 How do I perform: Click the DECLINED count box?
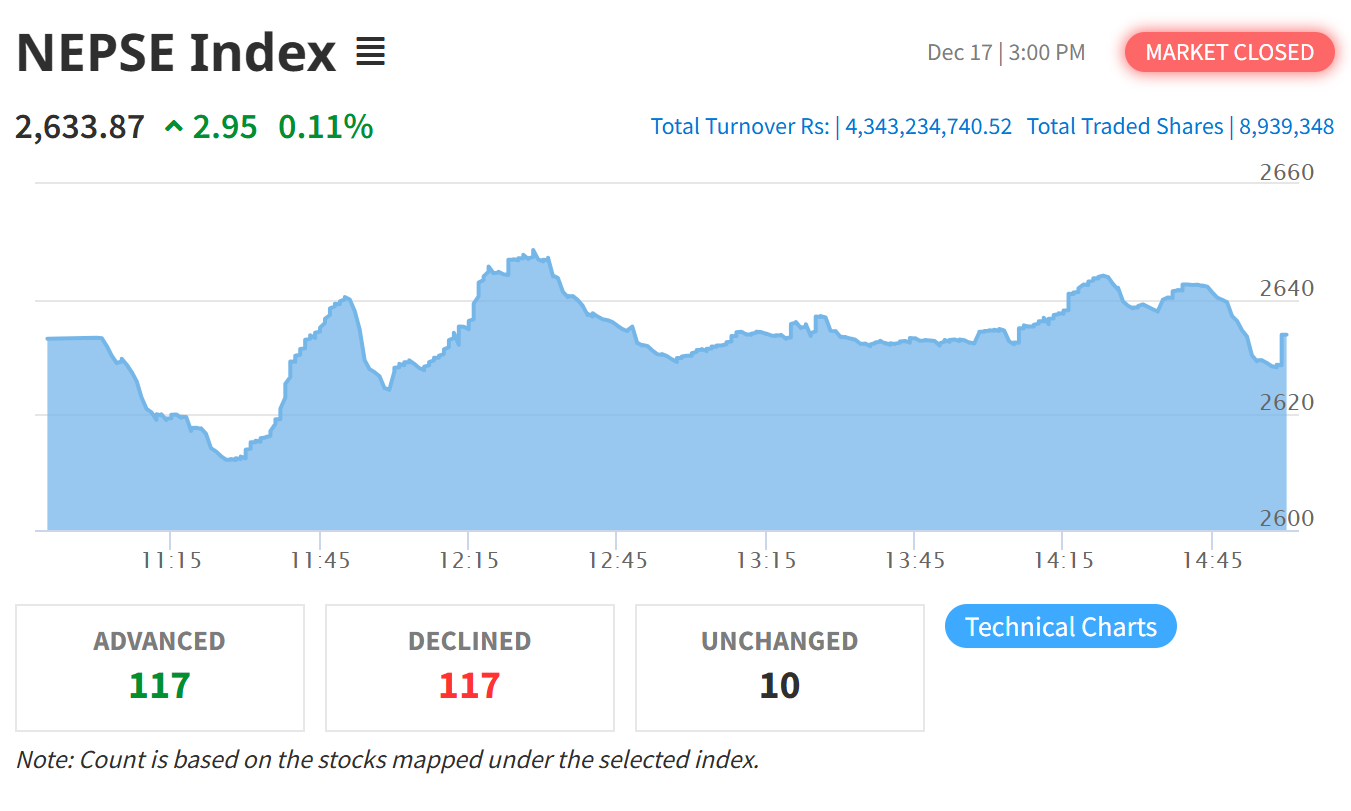click(x=469, y=667)
